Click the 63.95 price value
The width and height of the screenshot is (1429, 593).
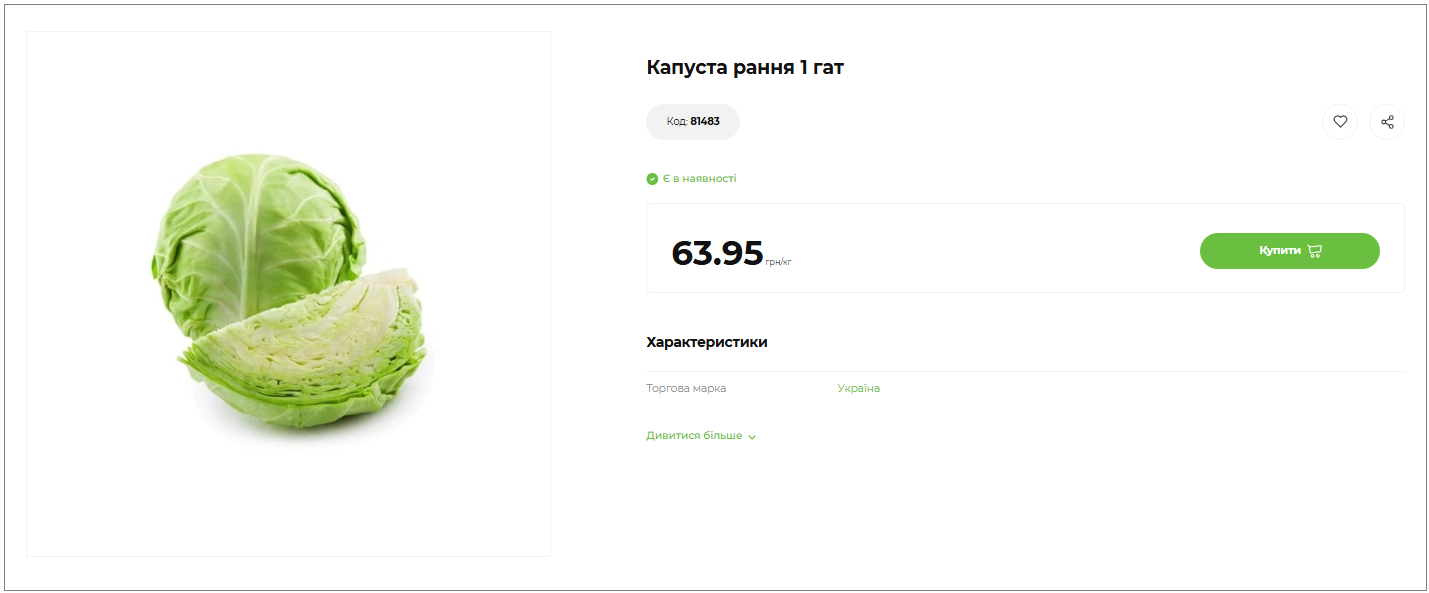[x=717, y=253]
